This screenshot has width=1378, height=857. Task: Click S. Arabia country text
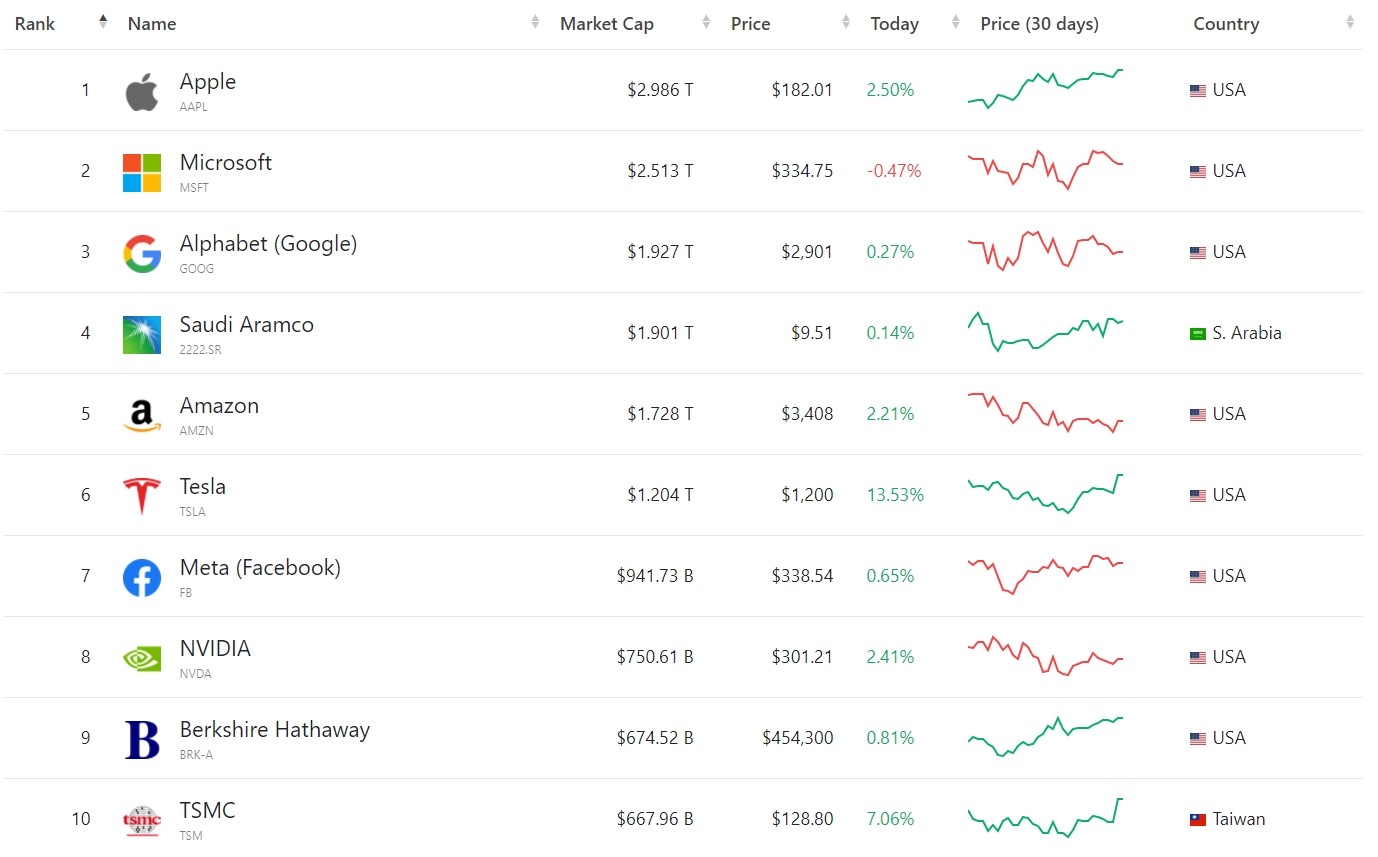[x=1247, y=334]
